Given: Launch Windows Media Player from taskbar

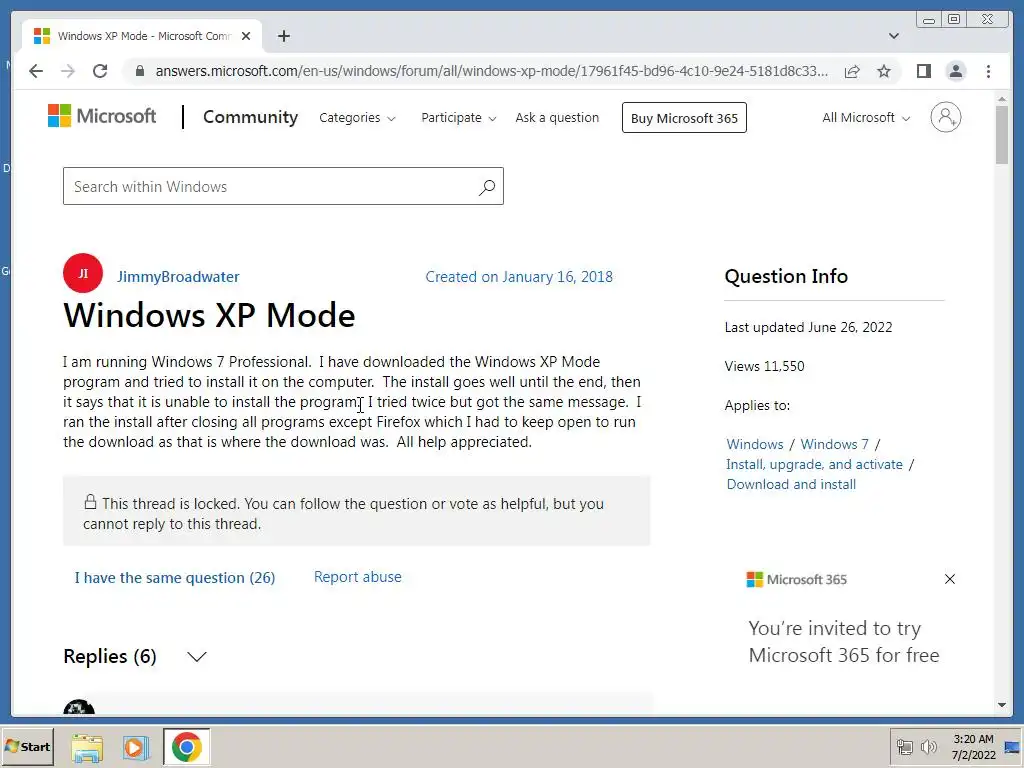Looking at the screenshot, I should tap(136, 747).
